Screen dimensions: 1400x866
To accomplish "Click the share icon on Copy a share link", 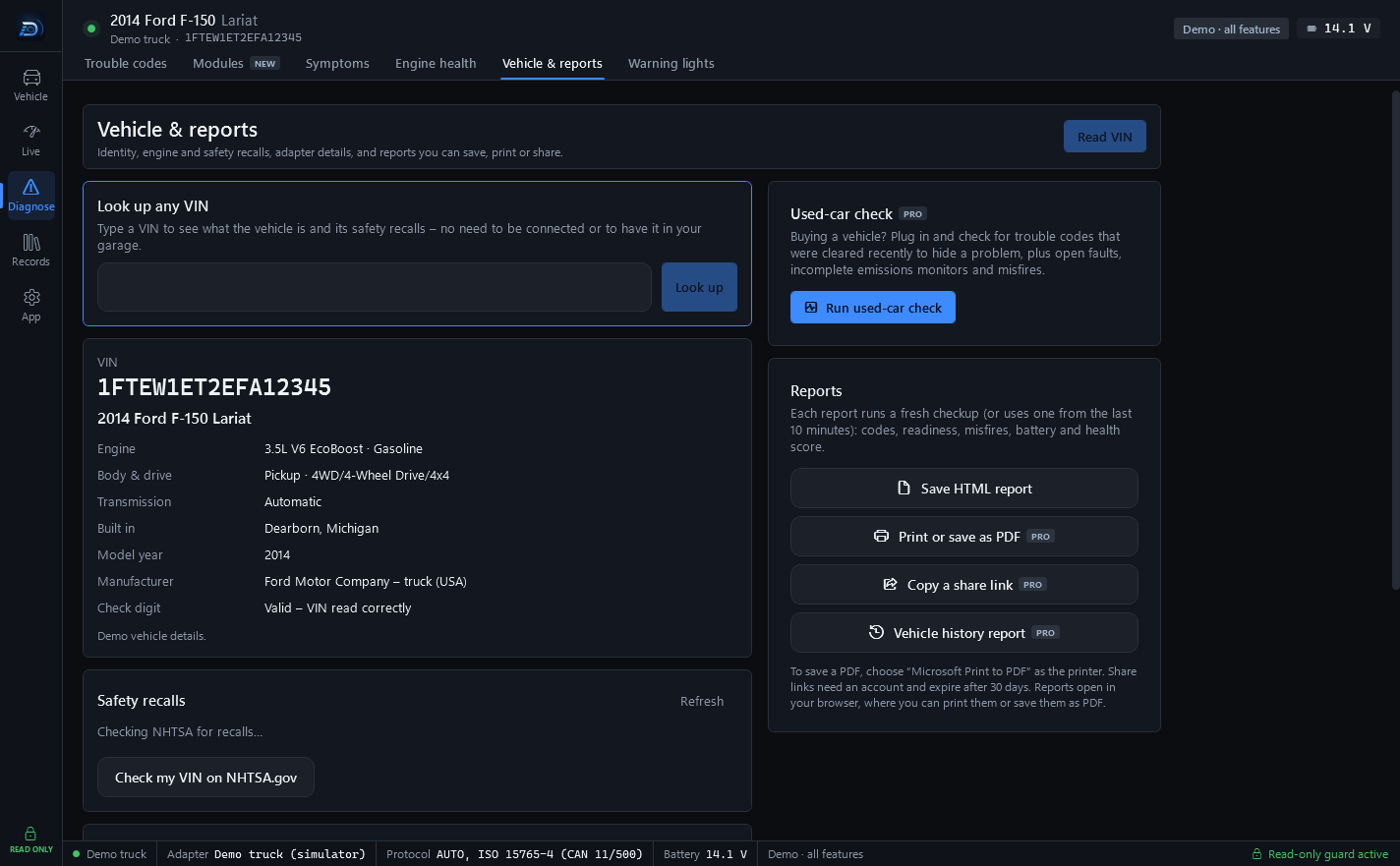I will (890, 584).
